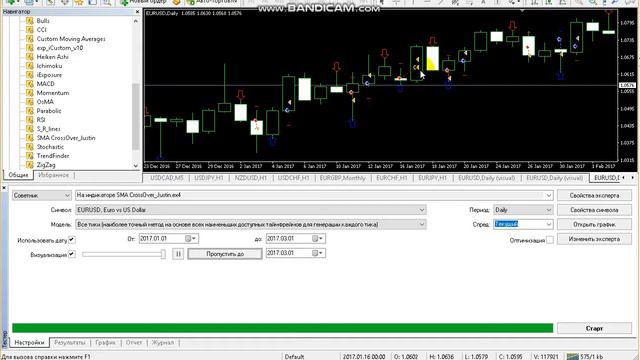Select exp_iCustom_v10 in the Navigator list
The width and height of the screenshot is (640, 360).
(x=60, y=48)
